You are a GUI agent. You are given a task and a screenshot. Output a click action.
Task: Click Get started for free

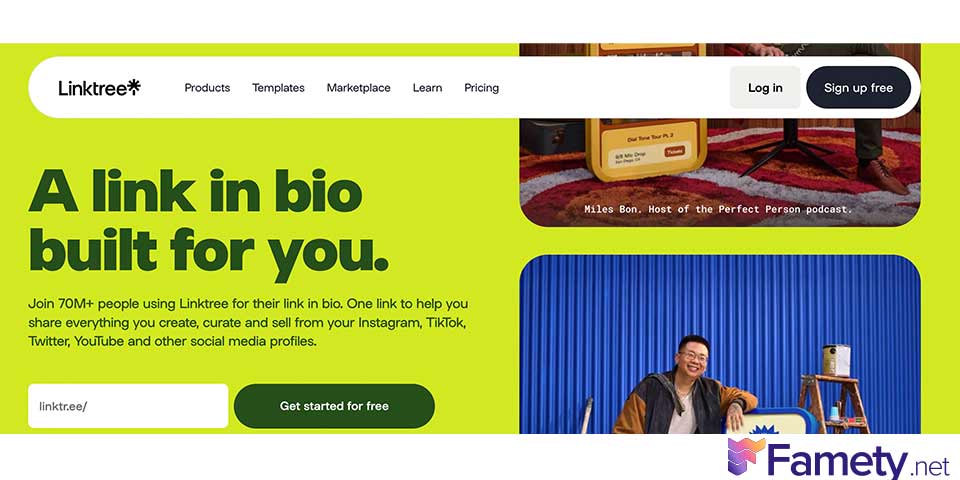(334, 406)
